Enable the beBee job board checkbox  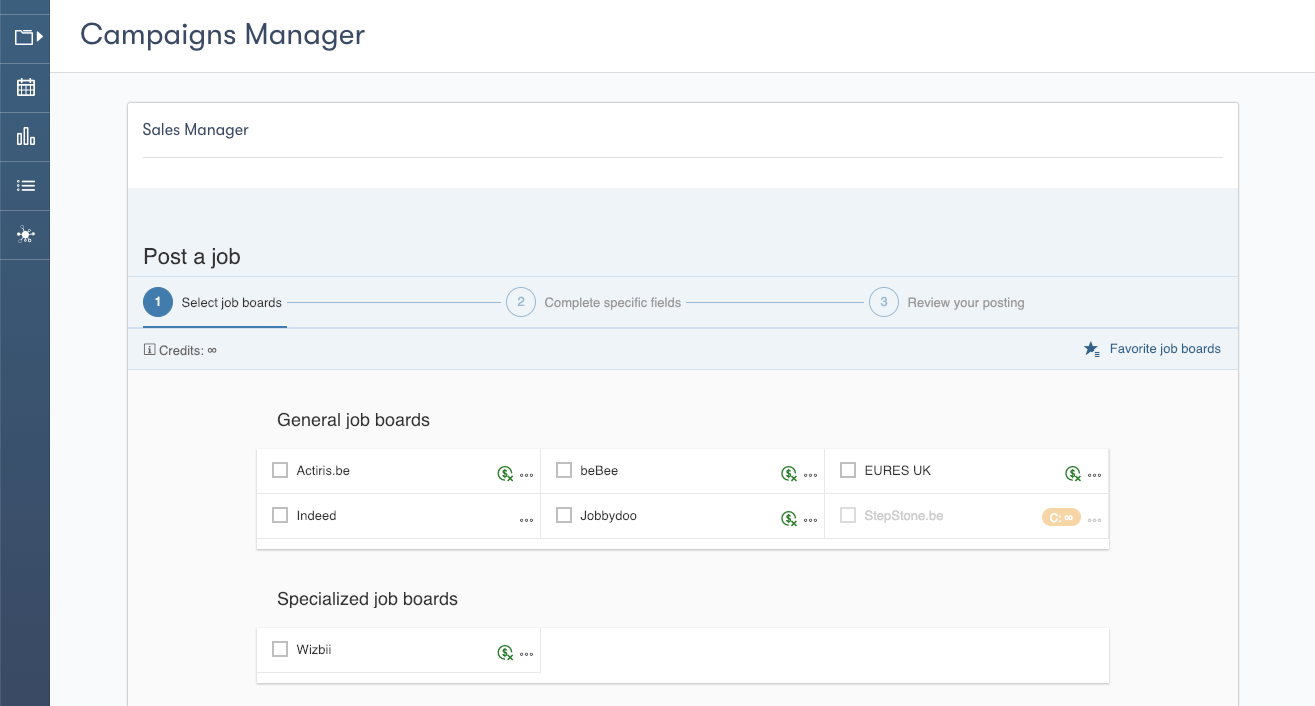[x=564, y=470]
